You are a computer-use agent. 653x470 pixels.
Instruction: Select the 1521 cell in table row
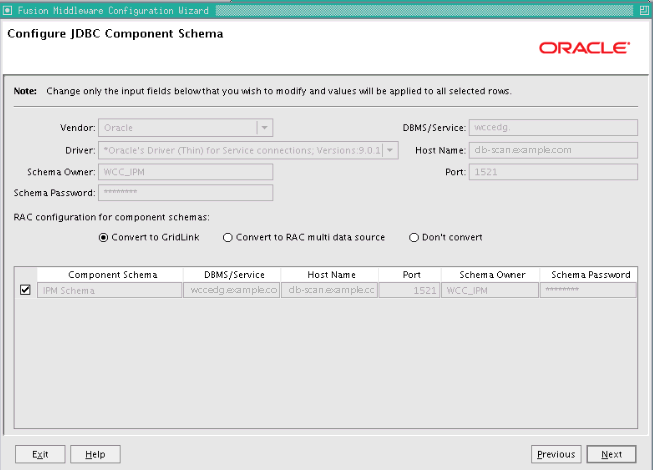(x=409, y=290)
